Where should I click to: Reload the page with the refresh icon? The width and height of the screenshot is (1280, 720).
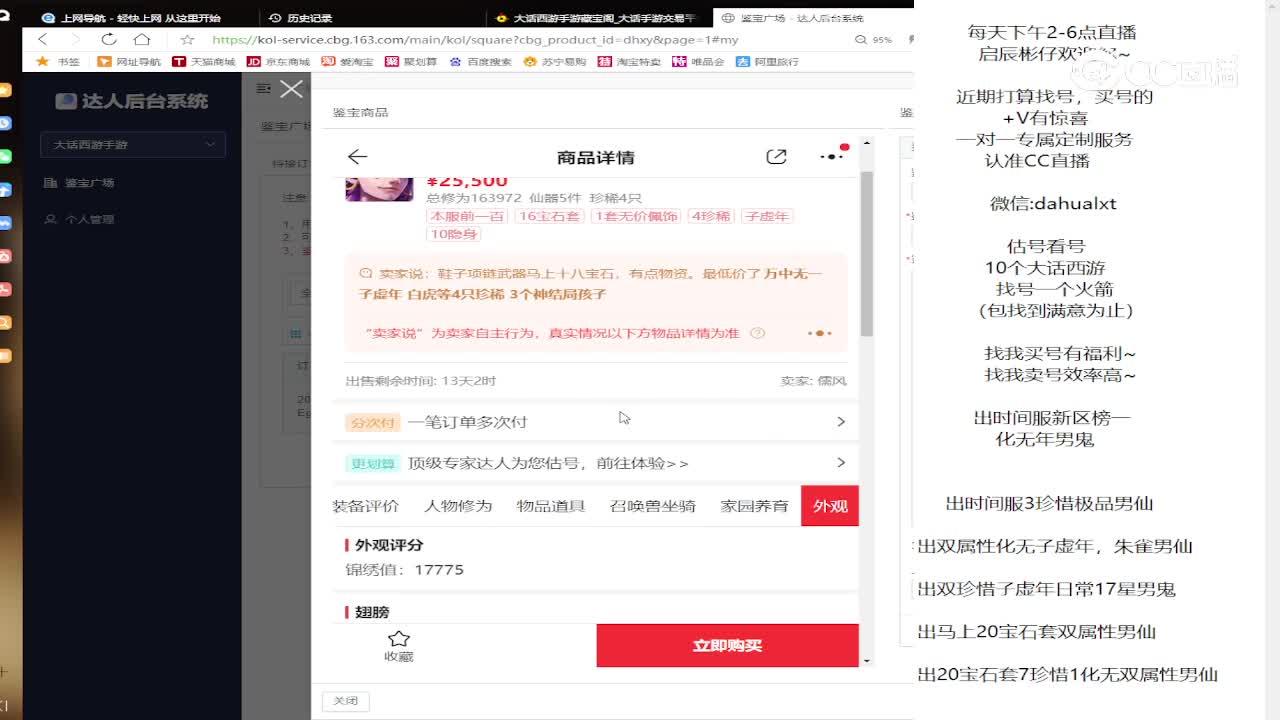(x=109, y=39)
